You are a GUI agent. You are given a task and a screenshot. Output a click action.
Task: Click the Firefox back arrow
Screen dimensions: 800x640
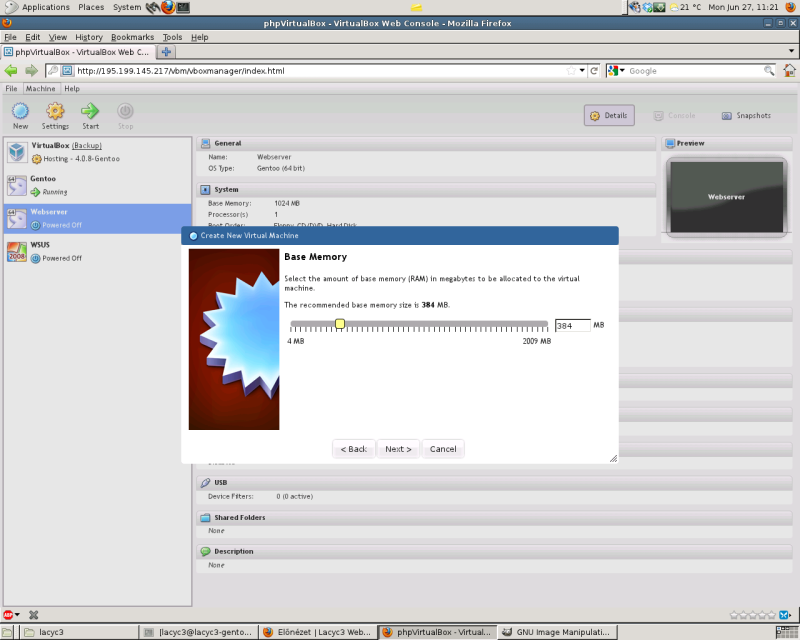[x=11, y=71]
